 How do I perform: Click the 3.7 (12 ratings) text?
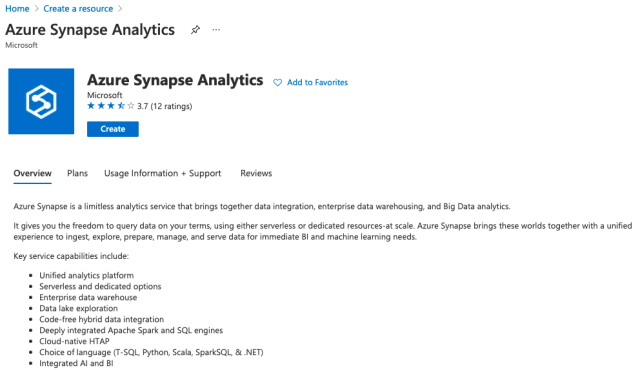click(164, 106)
